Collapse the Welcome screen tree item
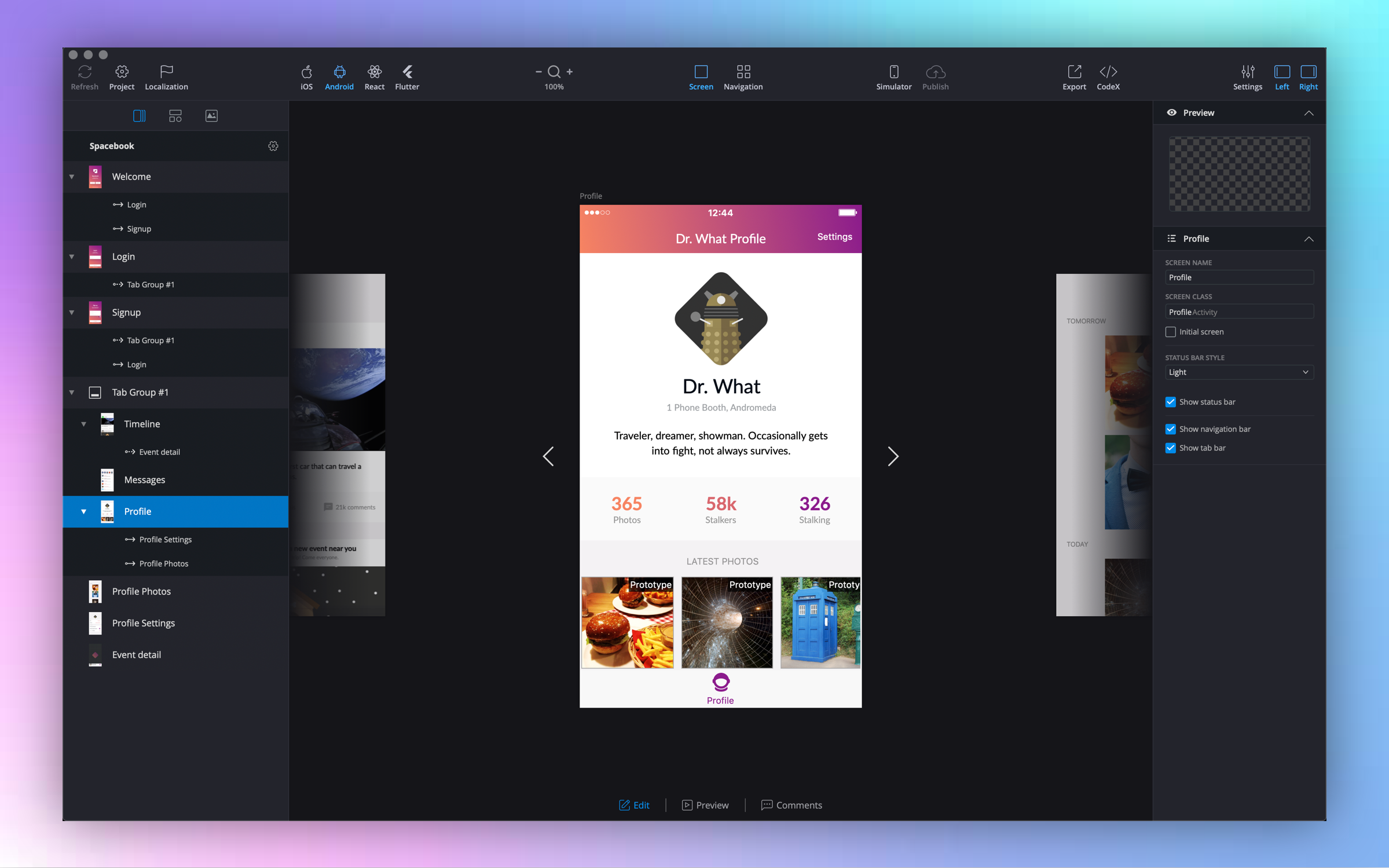 72,177
